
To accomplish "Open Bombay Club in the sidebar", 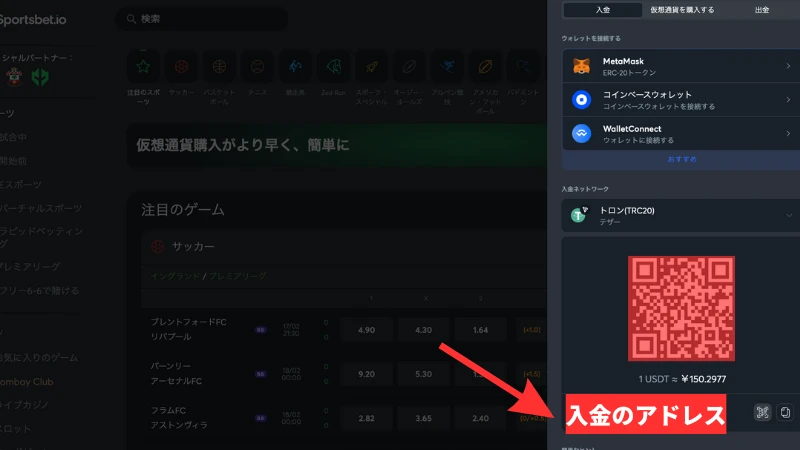I will (x=27, y=382).
